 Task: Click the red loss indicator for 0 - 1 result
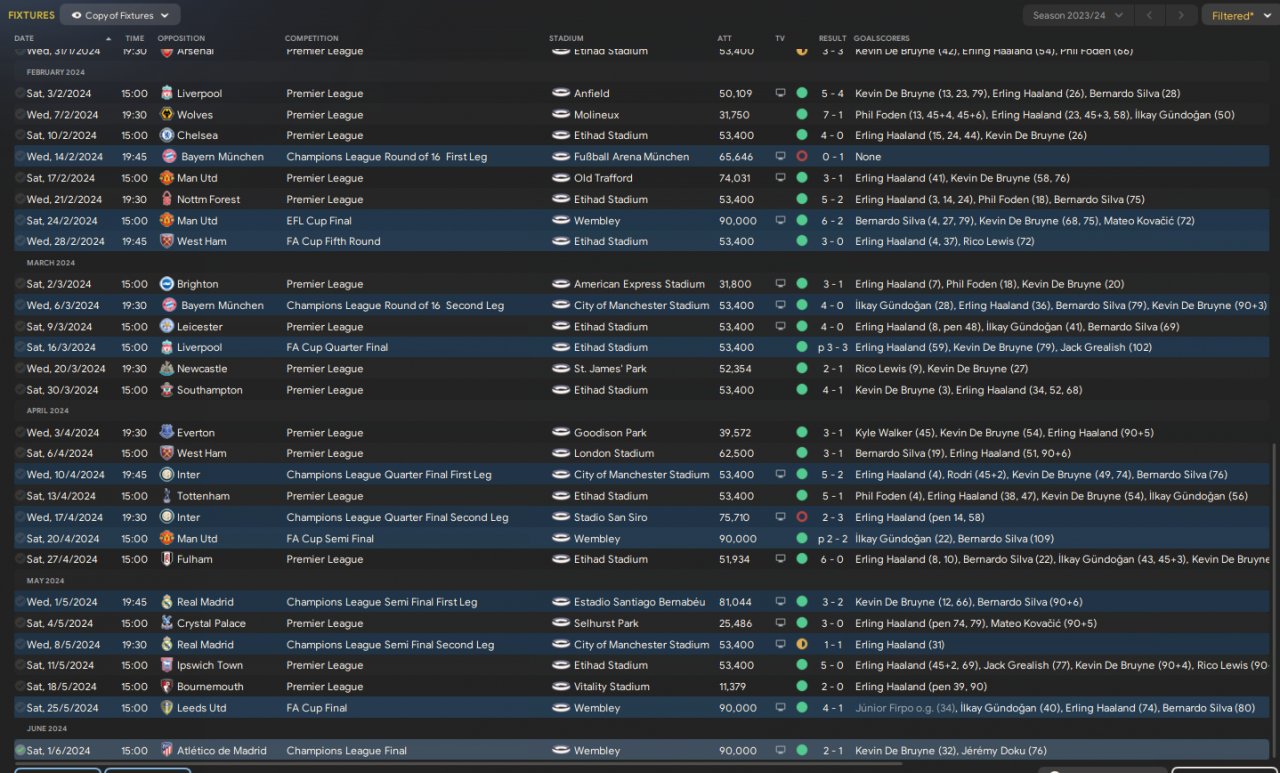click(x=802, y=157)
